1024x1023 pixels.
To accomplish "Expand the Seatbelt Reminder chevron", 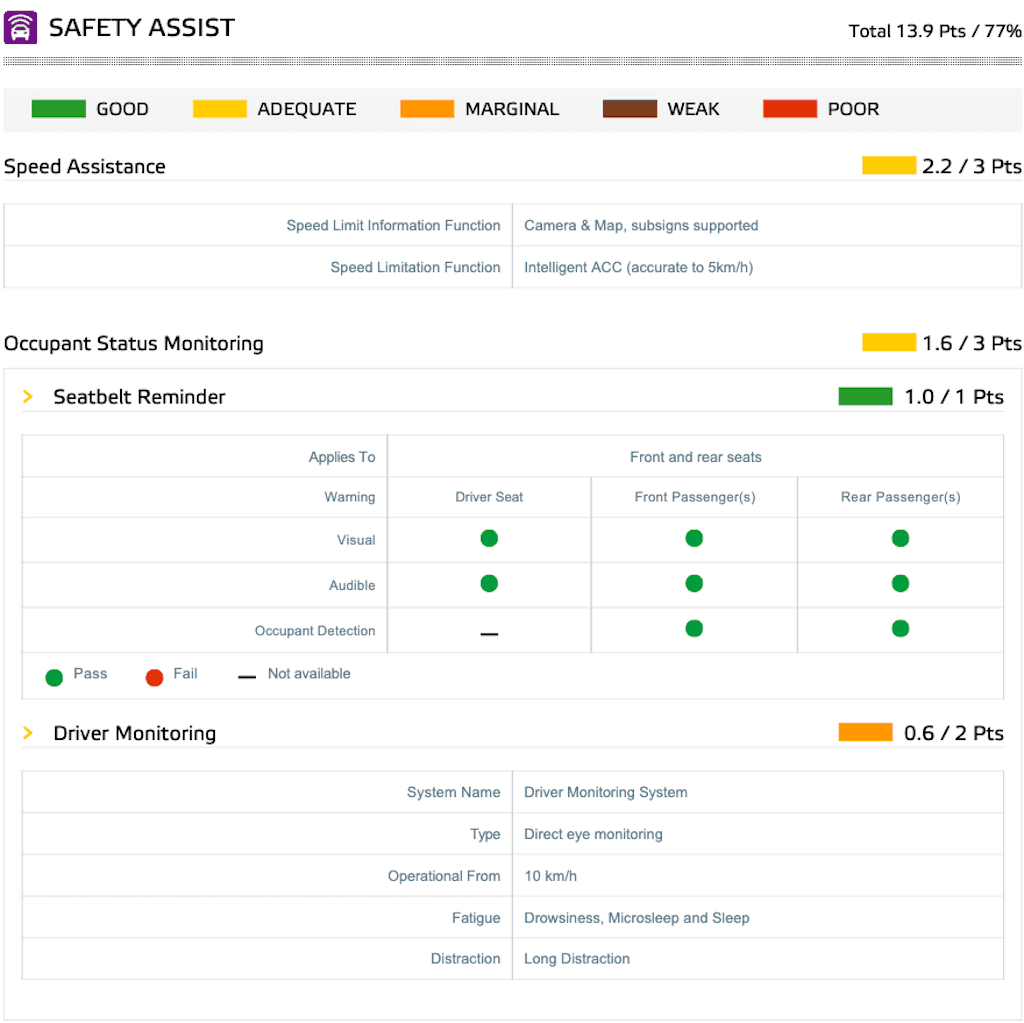I will tap(28, 397).
